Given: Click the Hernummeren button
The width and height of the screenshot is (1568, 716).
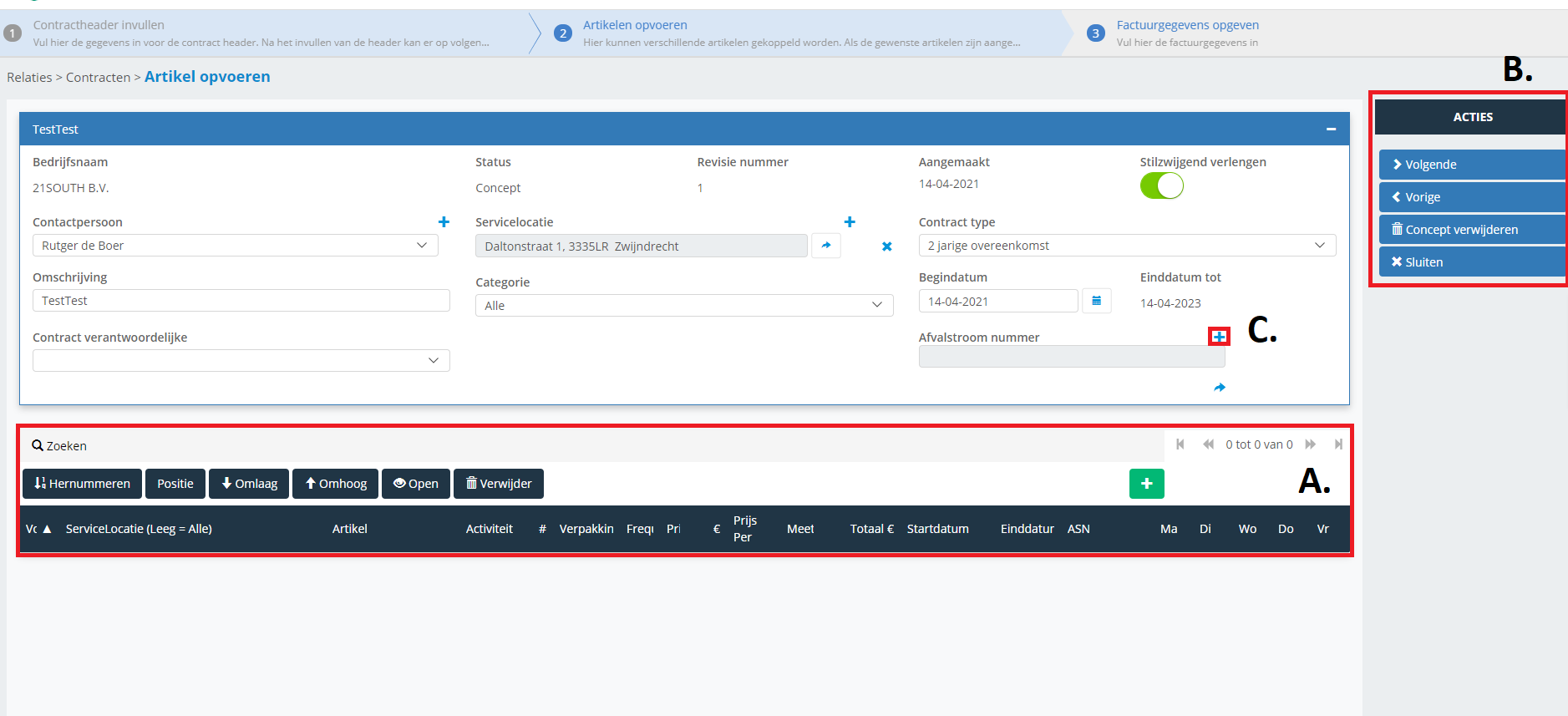Looking at the screenshot, I should [x=82, y=484].
